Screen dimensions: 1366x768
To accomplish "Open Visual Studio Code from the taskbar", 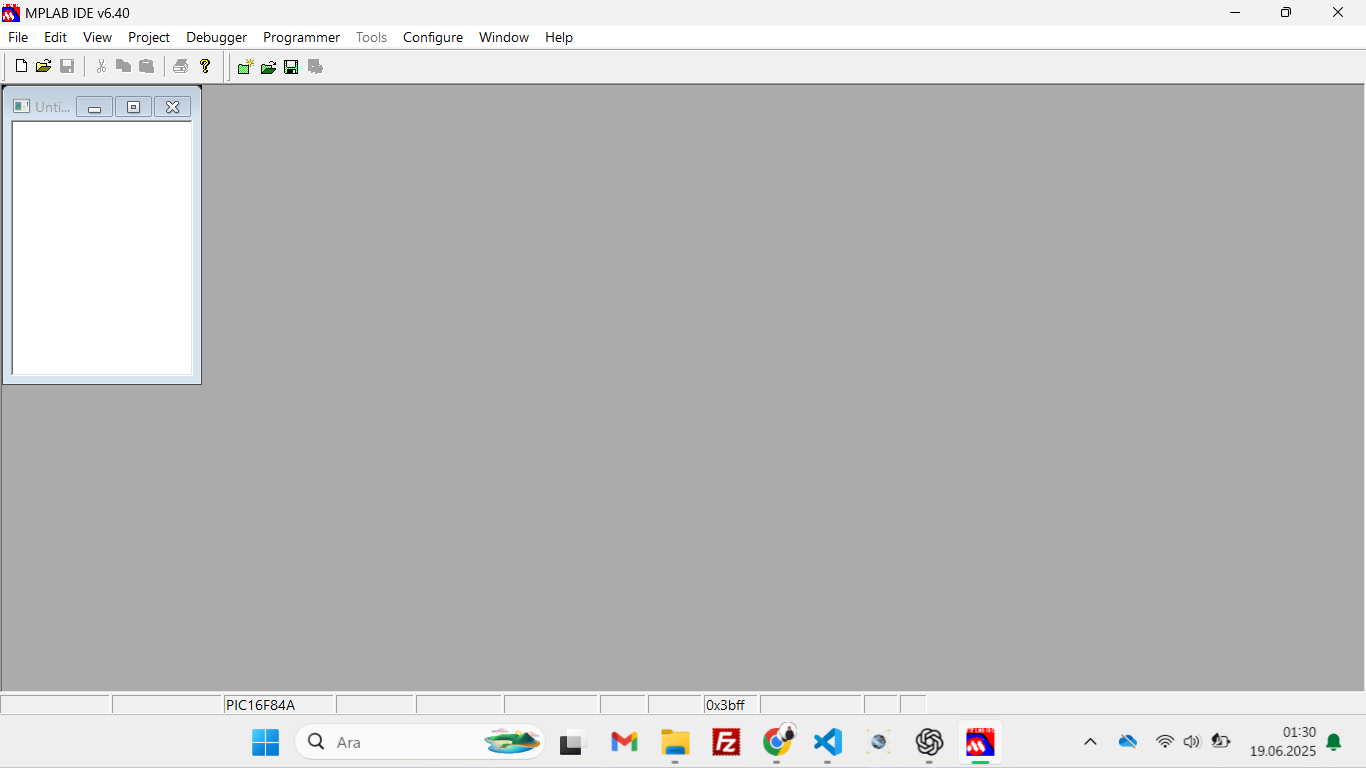I will (828, 742).
